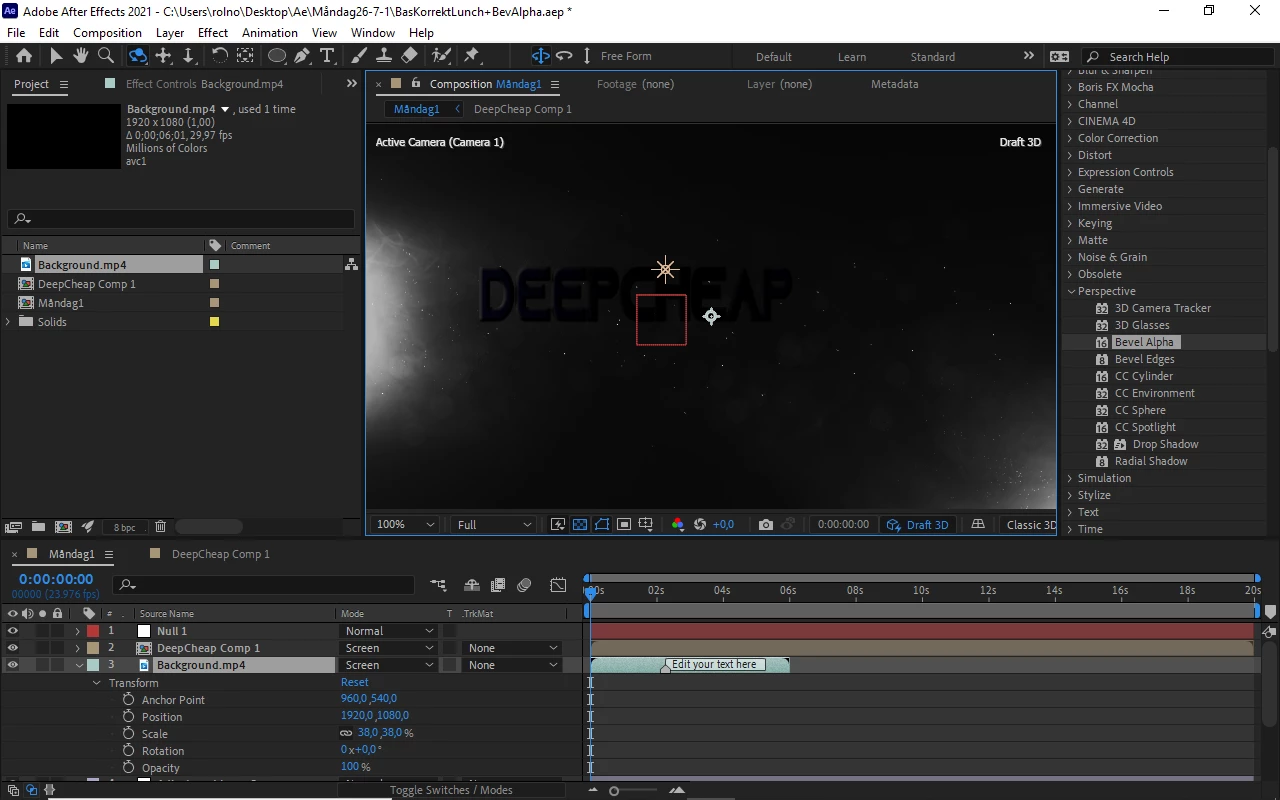Open the magnification 100% dropdown

(x=406, y=524)
